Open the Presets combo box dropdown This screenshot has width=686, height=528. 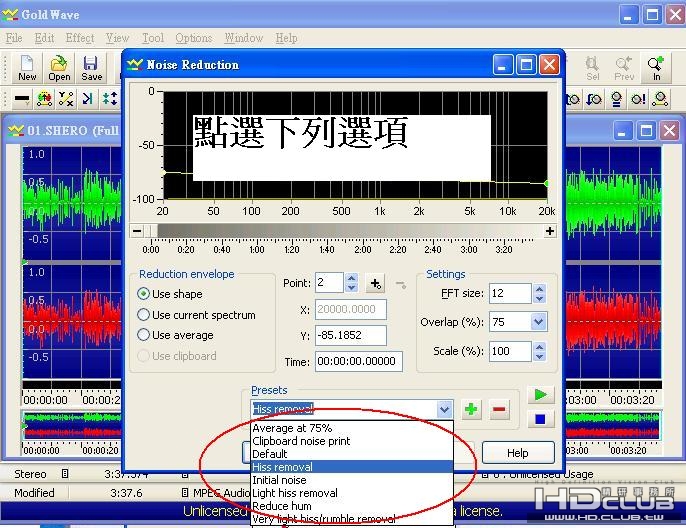(444, 409)
